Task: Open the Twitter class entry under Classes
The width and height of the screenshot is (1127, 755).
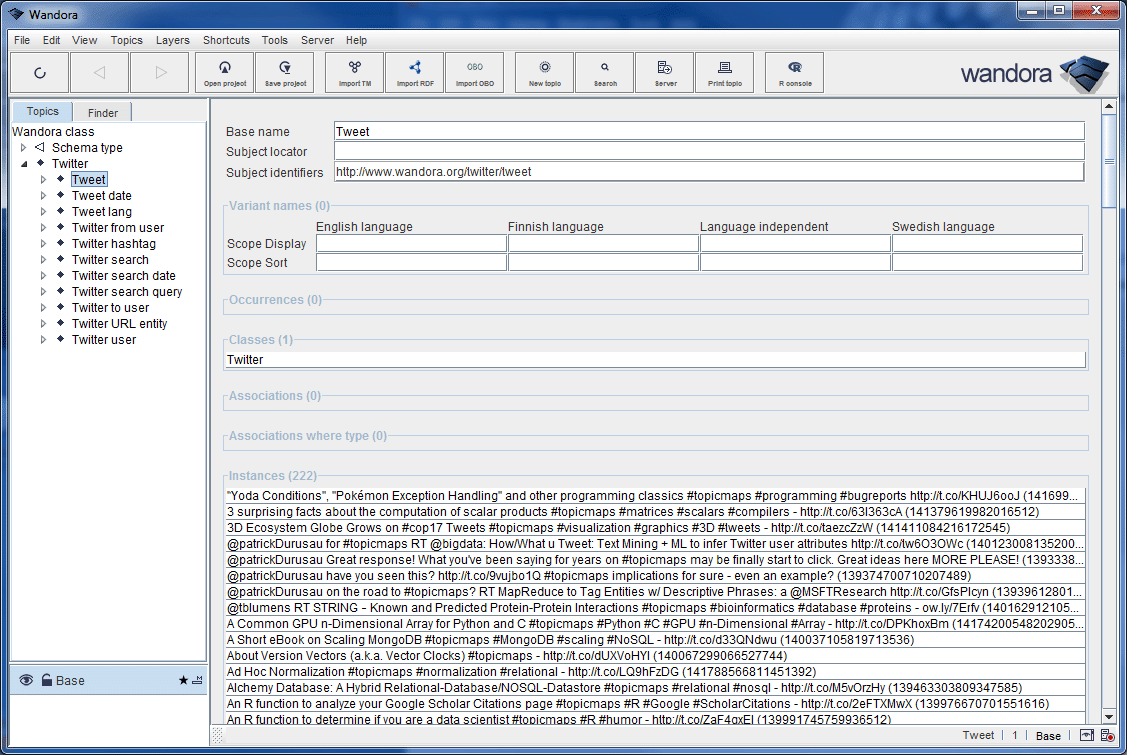Action: click(655, 360)
